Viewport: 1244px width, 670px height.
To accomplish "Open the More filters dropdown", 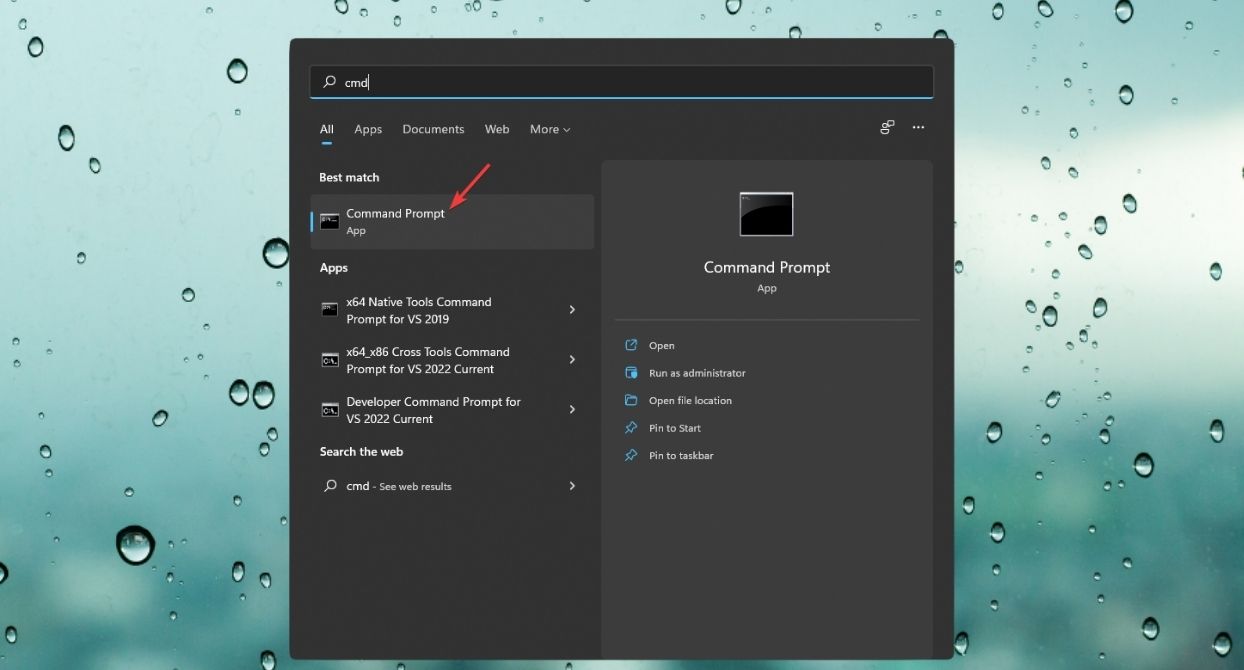I will tap(549, 129).
